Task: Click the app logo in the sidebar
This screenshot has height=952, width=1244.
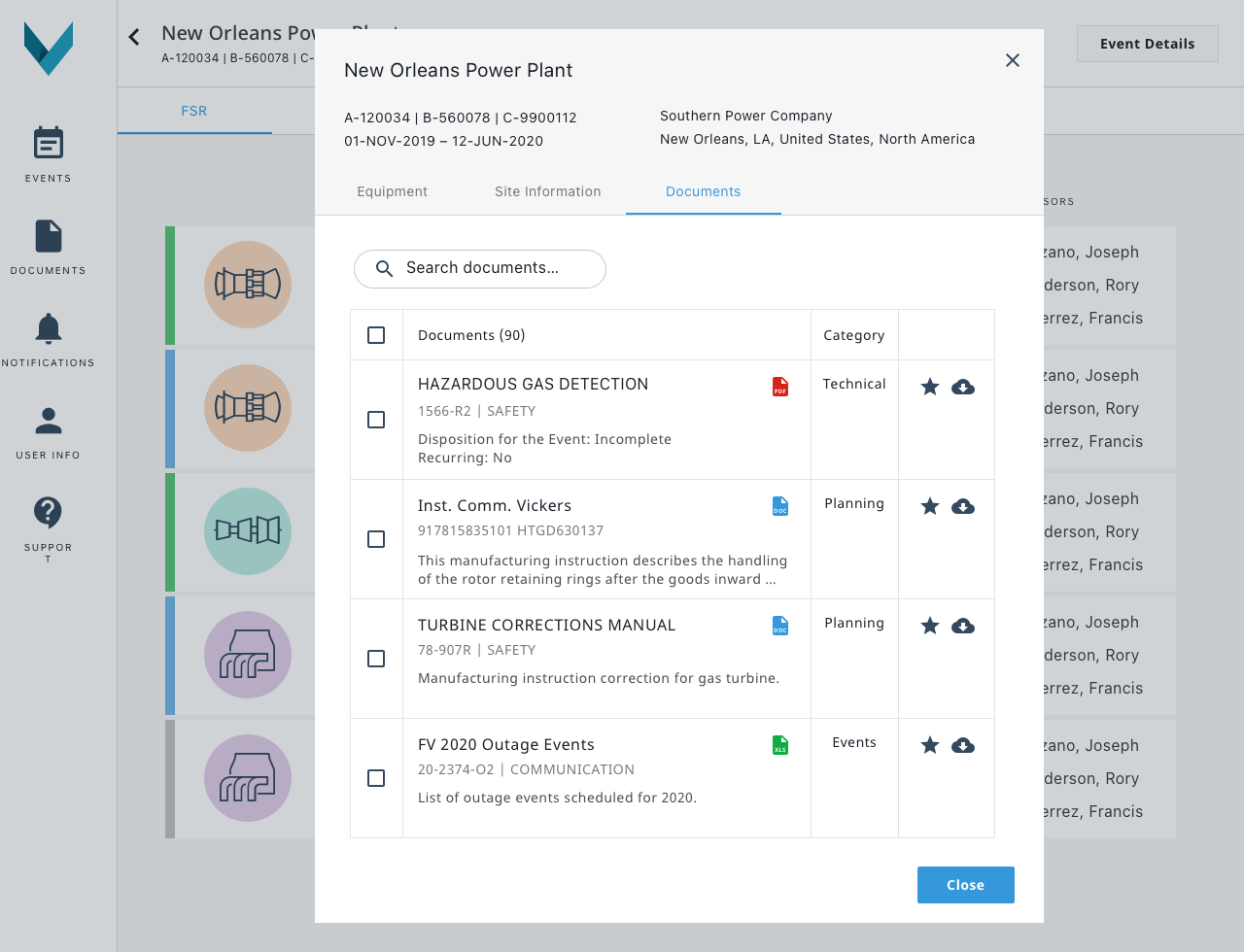Action: [x=49, y=49]
